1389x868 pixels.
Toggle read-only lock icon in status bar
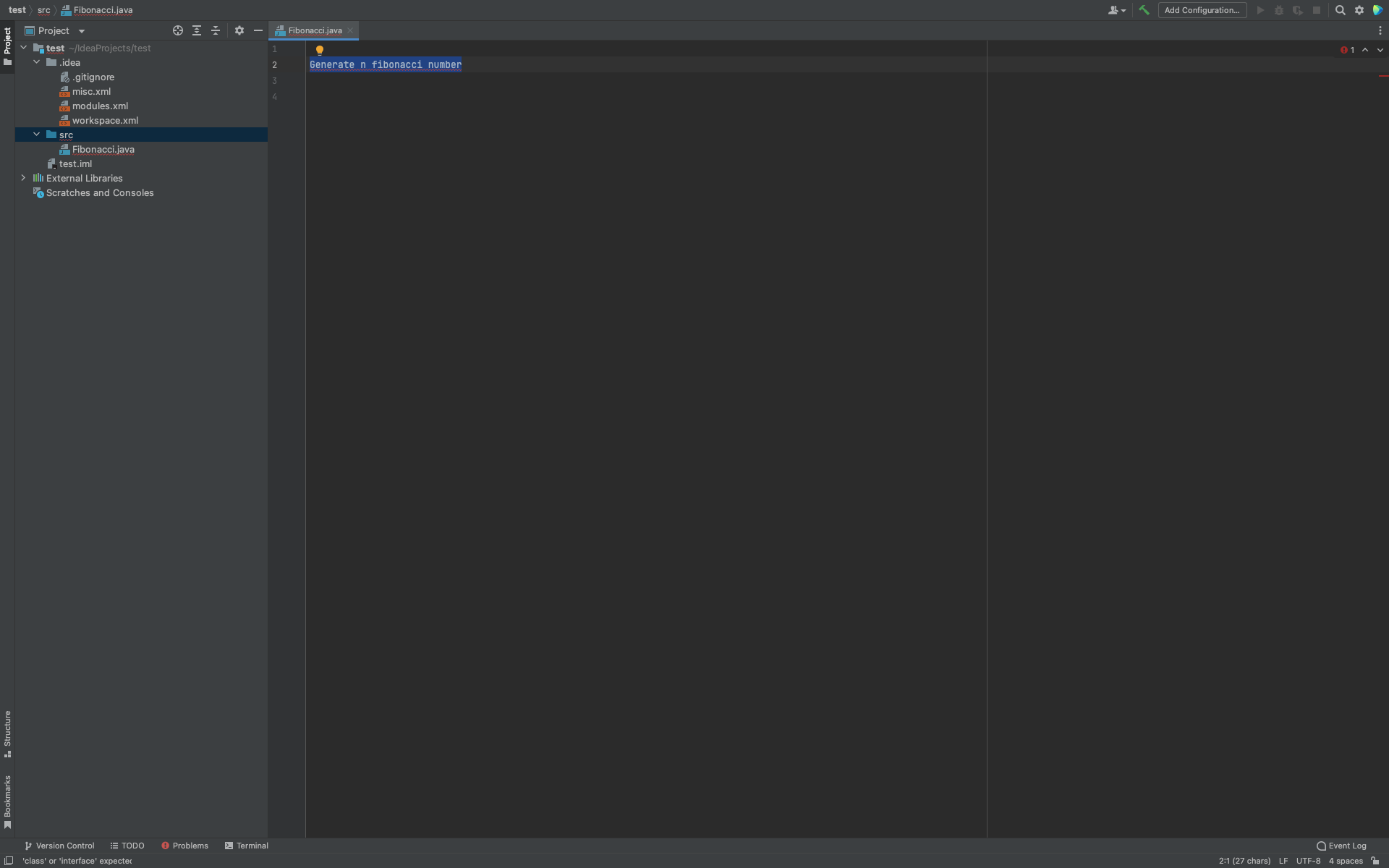point(1375,861)
